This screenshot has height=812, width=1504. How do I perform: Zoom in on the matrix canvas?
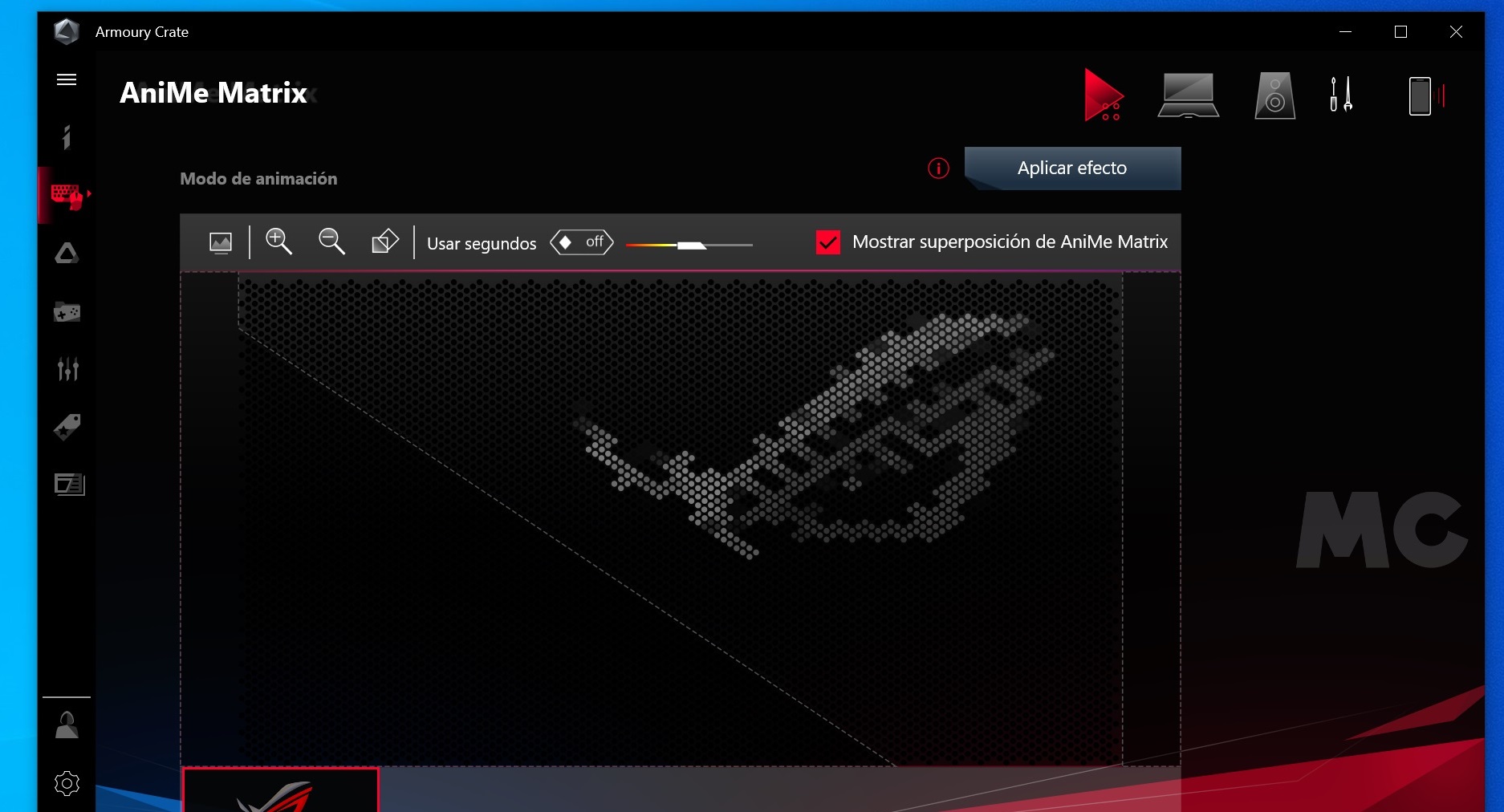pyautogui.click(x=278, y=242)
